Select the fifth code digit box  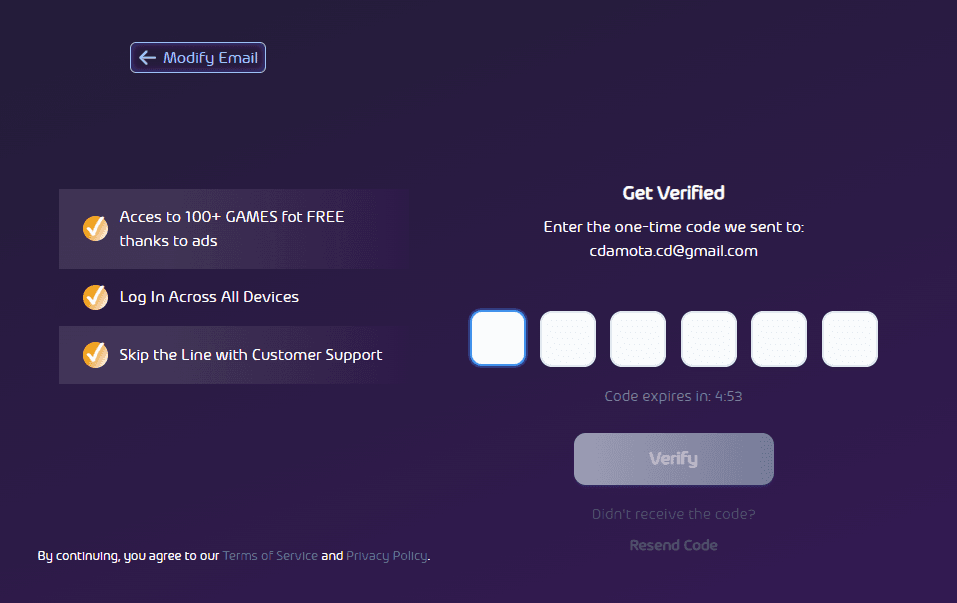point(779,339)
